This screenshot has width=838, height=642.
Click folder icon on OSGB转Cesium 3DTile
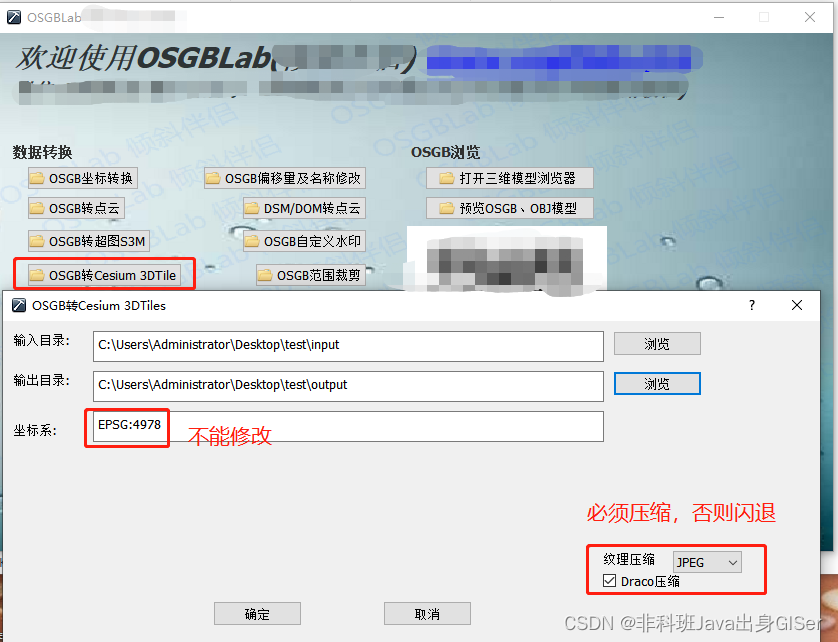(x=37, y=275)
